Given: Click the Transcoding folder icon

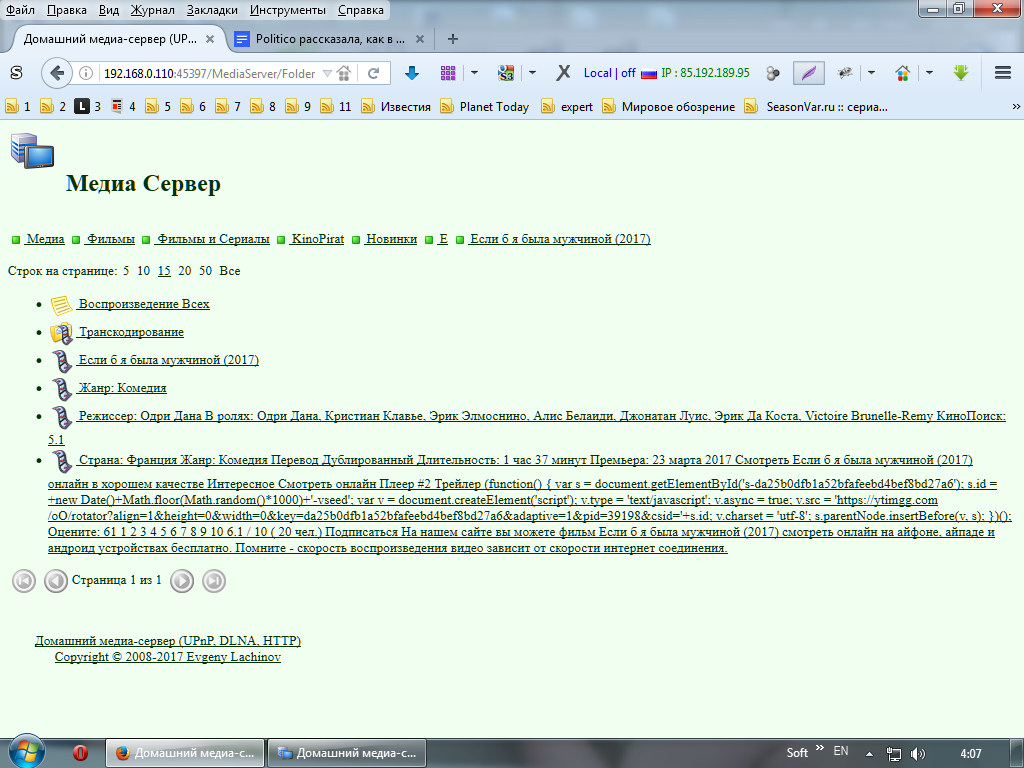Looking at the screenshot, I should (62, 333).
